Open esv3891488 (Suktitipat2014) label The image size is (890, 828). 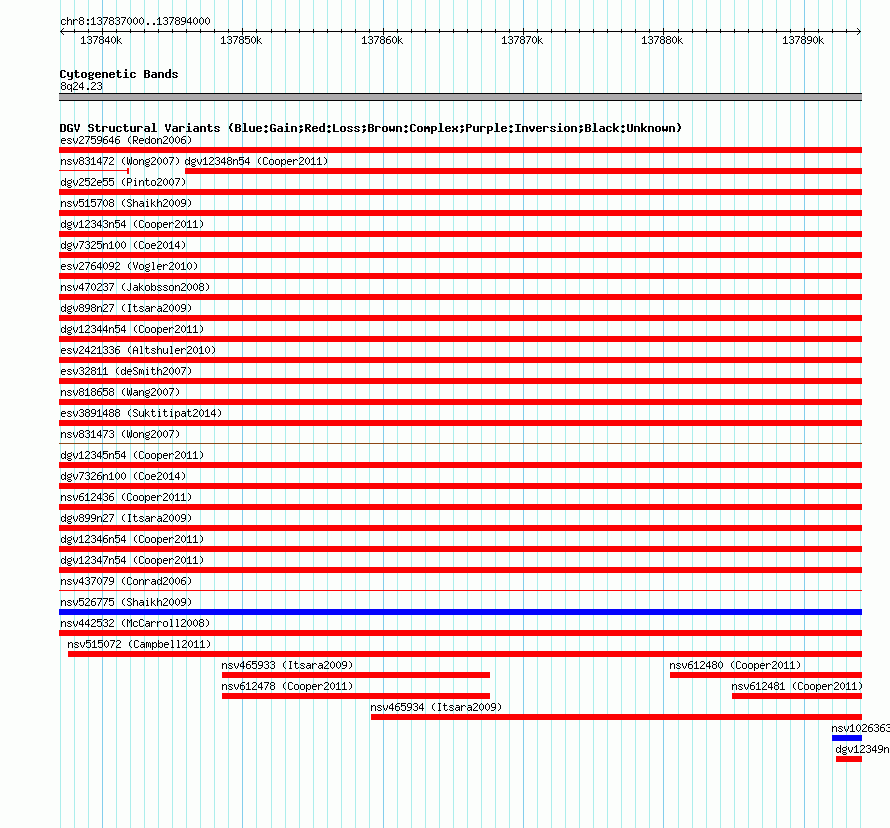pyautogui.click(x=141, y=413)
